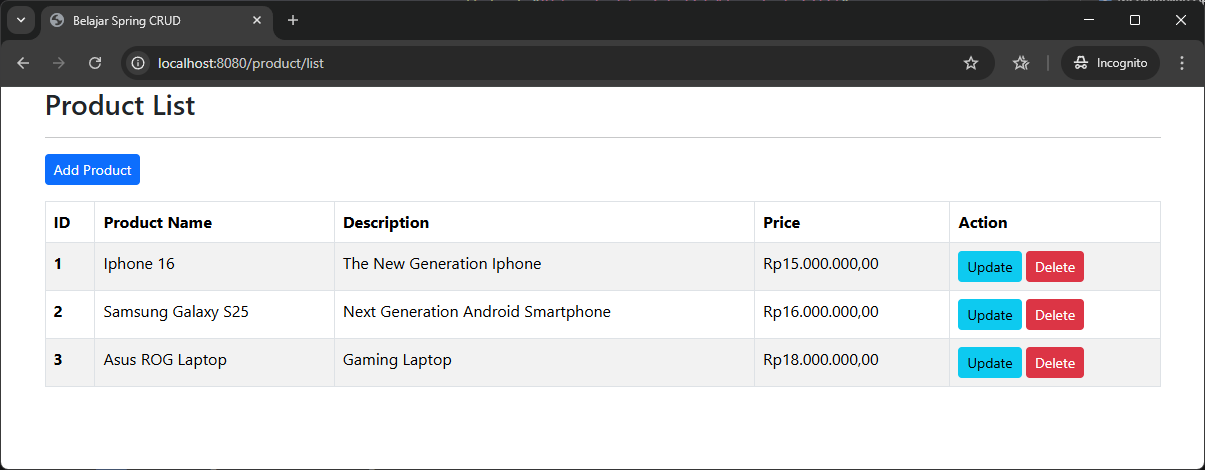Reload the page with refresh icon

95,63
